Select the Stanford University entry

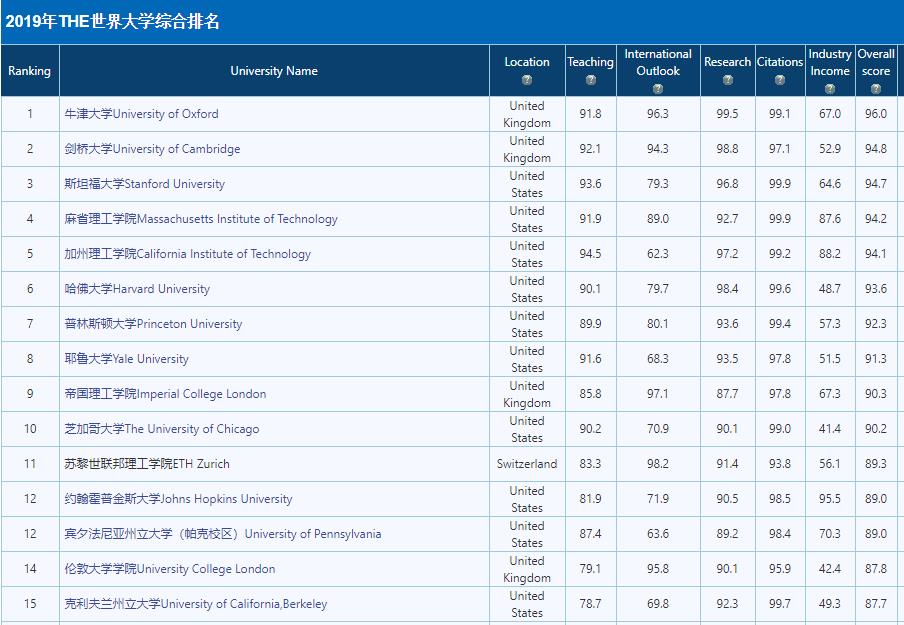pos(144,184)
